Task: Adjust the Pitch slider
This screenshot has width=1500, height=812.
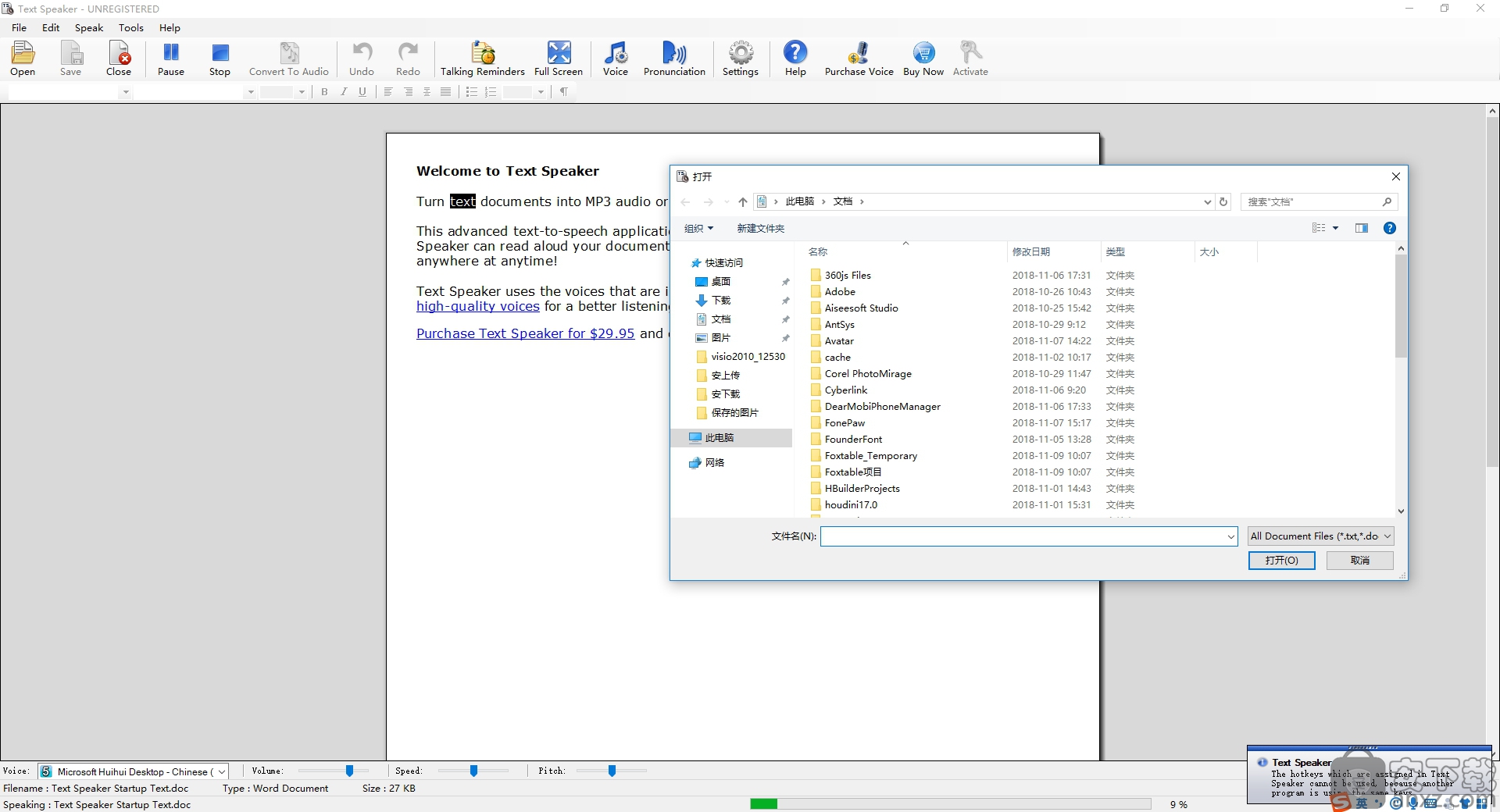Action: pyautogui.click(x=612, y=771)
